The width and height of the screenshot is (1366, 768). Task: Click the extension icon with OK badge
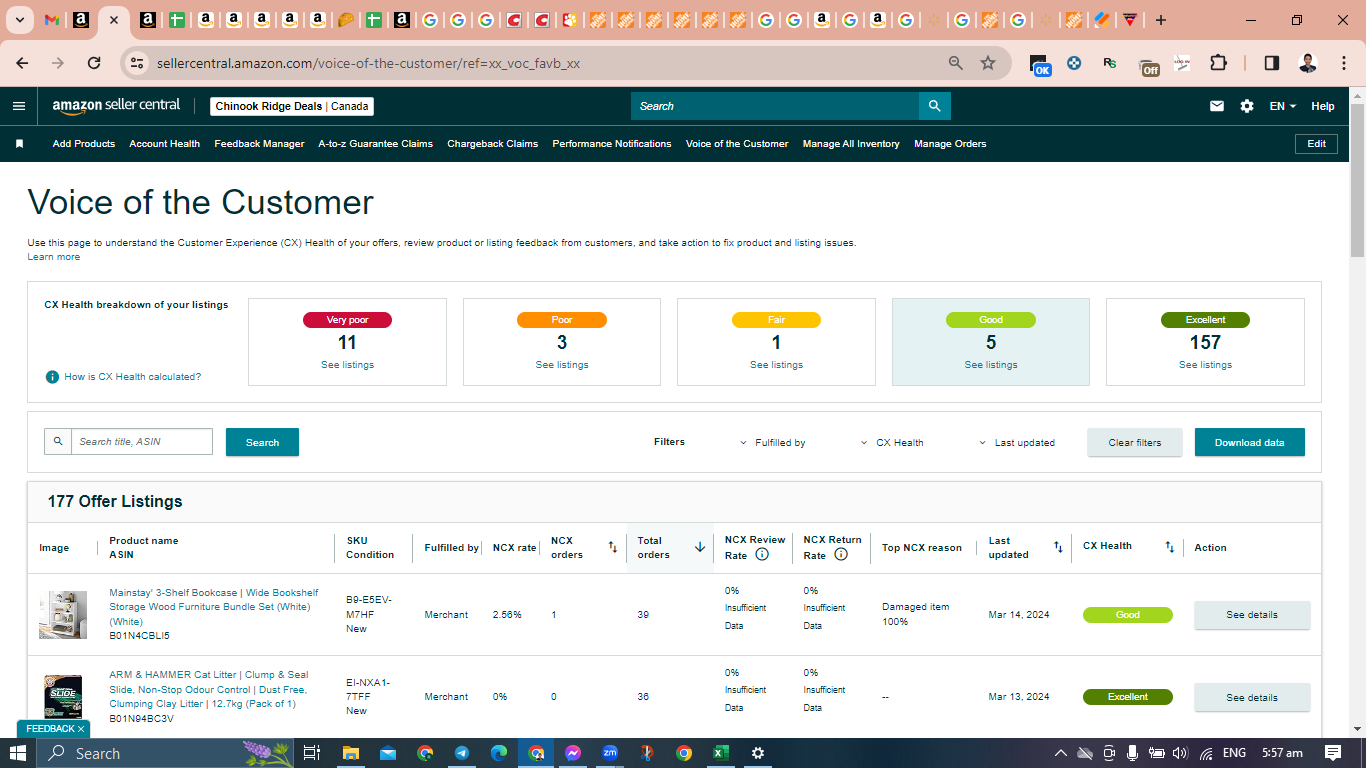1040,65
